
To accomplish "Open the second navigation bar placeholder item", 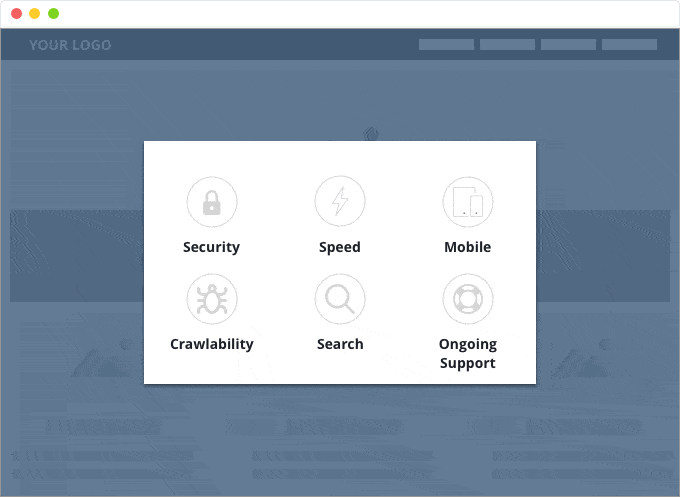I will (x=507, y=44).
